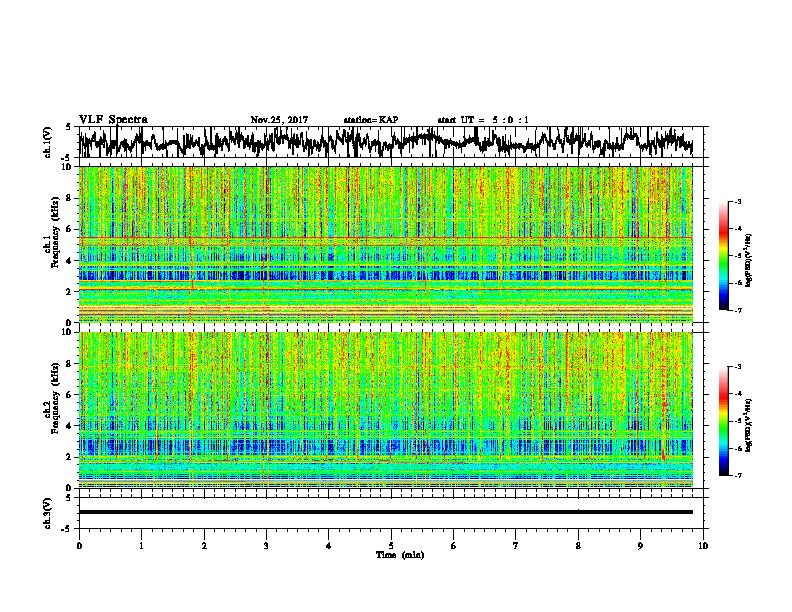The height and width of the screenshot is (612, 792).
Task: Click the log(PSD) label beside ch.2 colorbar
Action: pyautogui.click(x=749, y=425)
